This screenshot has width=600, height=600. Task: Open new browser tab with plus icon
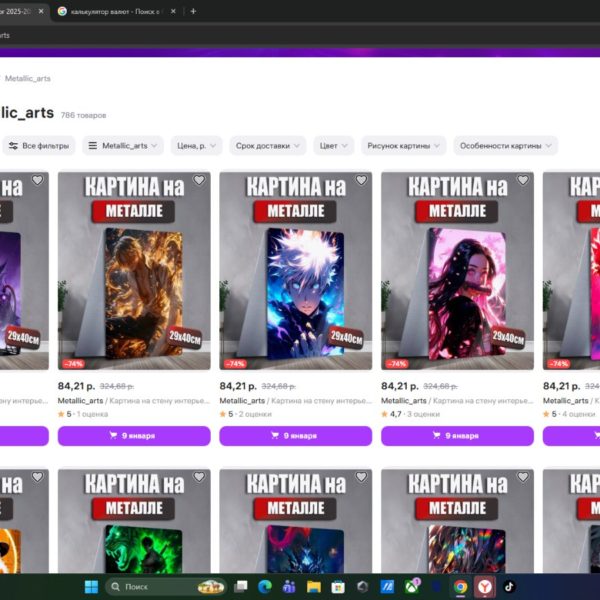(x=193, y=11)
